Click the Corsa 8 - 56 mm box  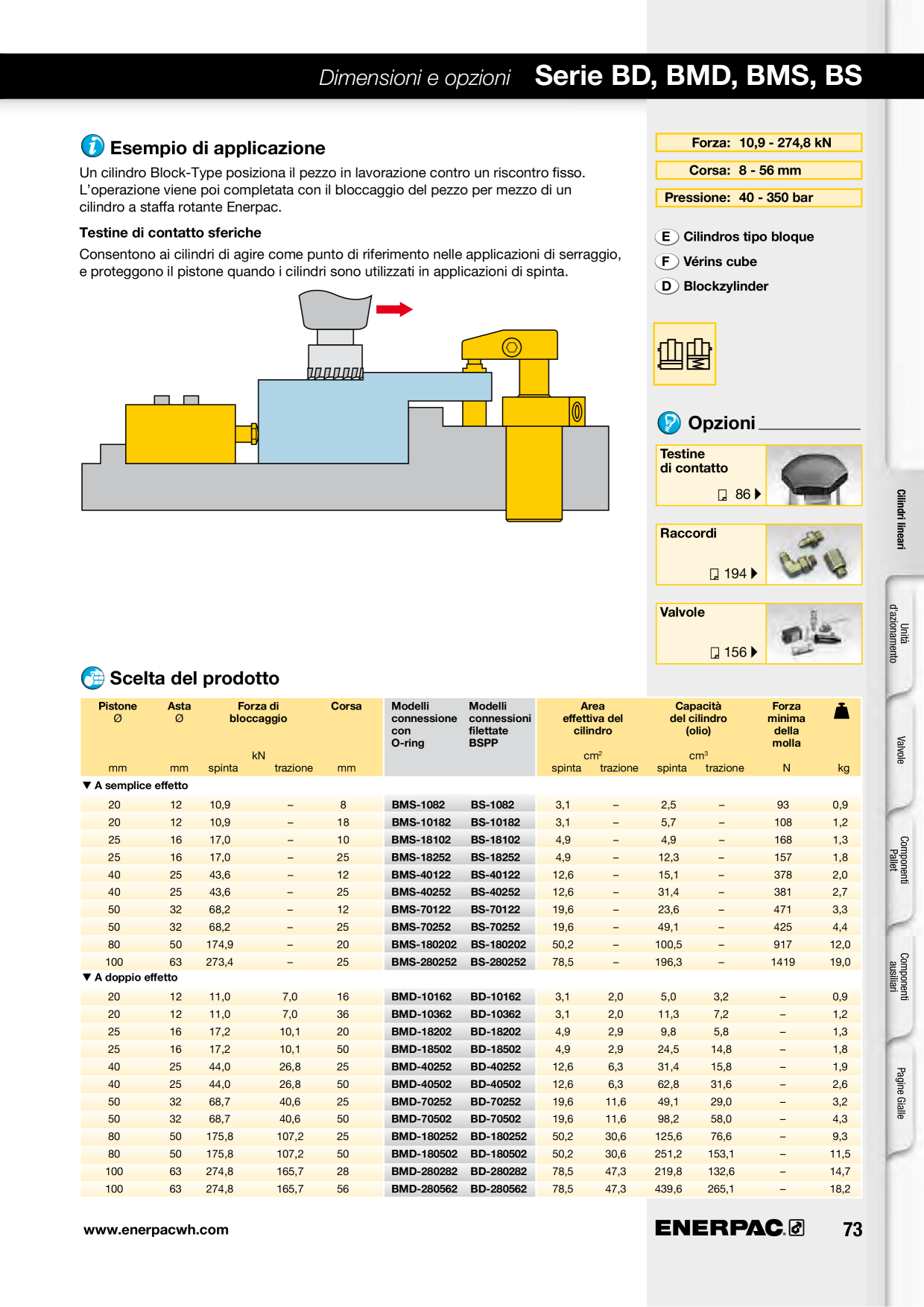pyautogui.click(x=759, y=170)
